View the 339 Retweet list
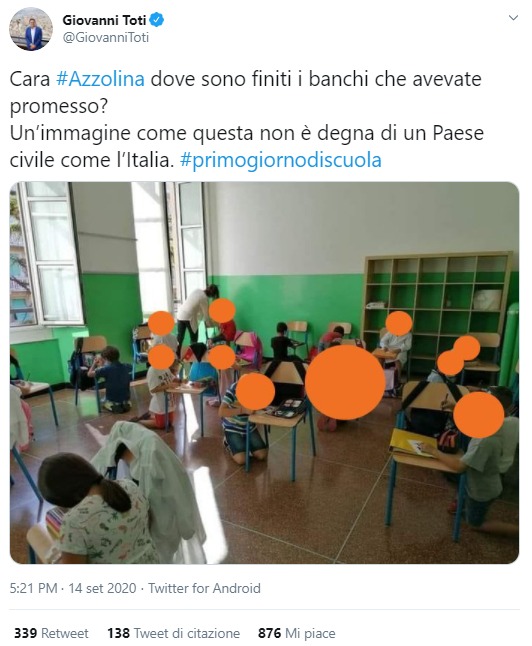 click(51, 633)
